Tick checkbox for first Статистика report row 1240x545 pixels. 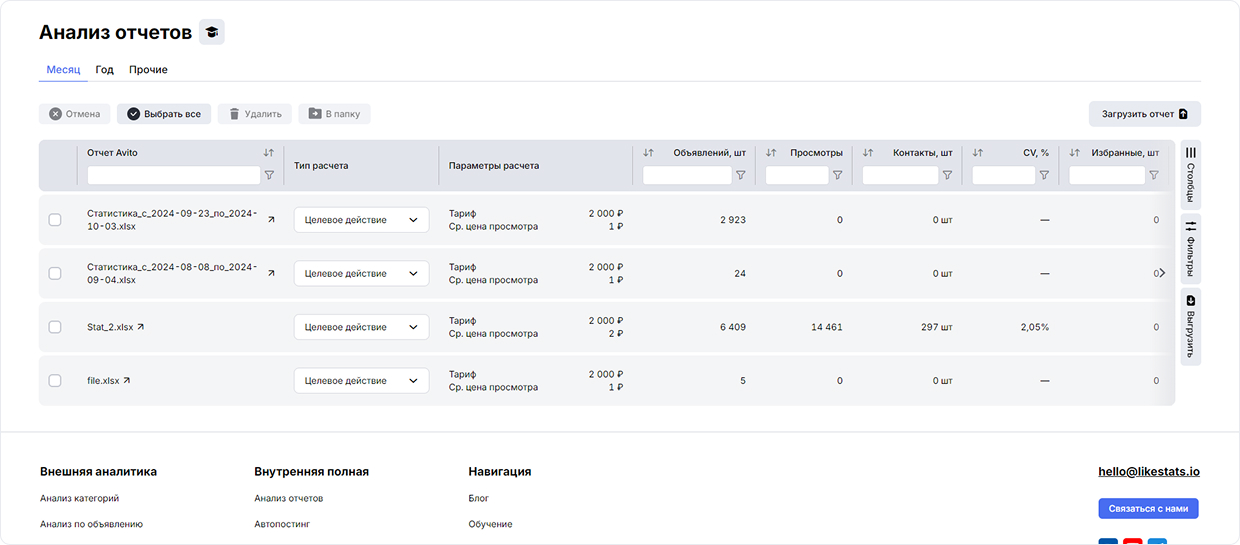[55, 220]
